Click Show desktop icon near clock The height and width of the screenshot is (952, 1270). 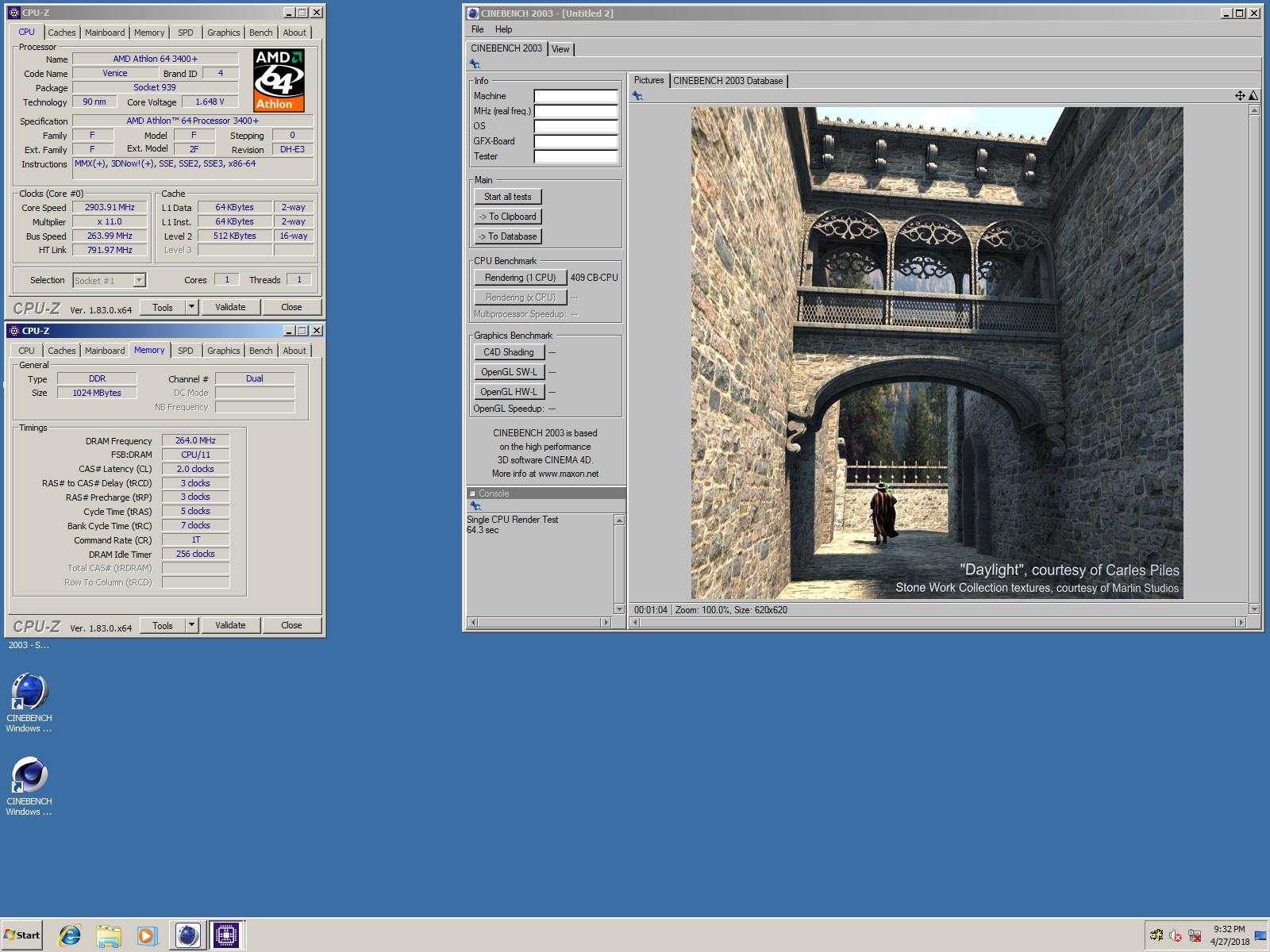[x=1260, y=936]
